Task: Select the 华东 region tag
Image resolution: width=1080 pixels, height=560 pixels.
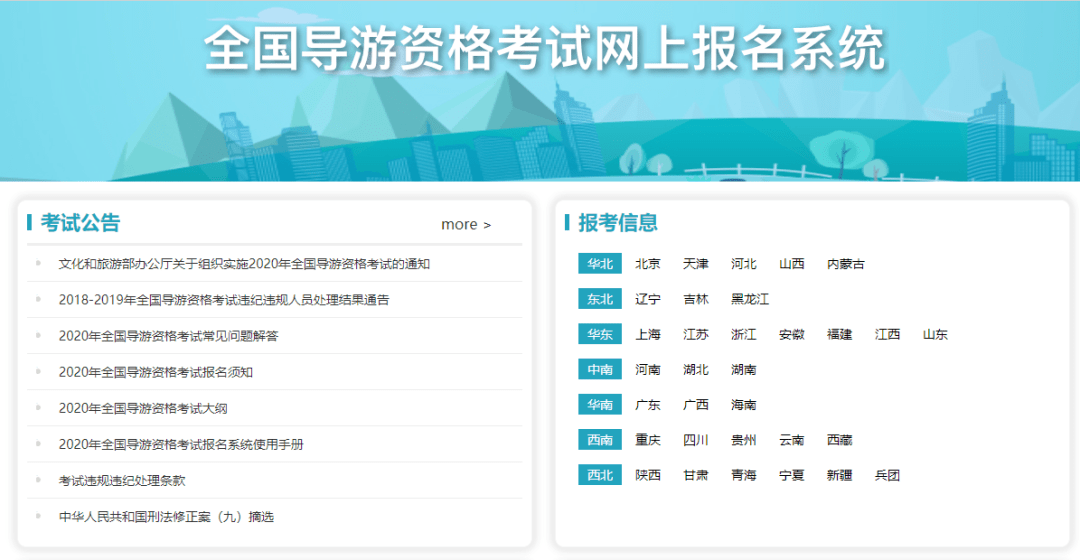Action: point(600,334)
